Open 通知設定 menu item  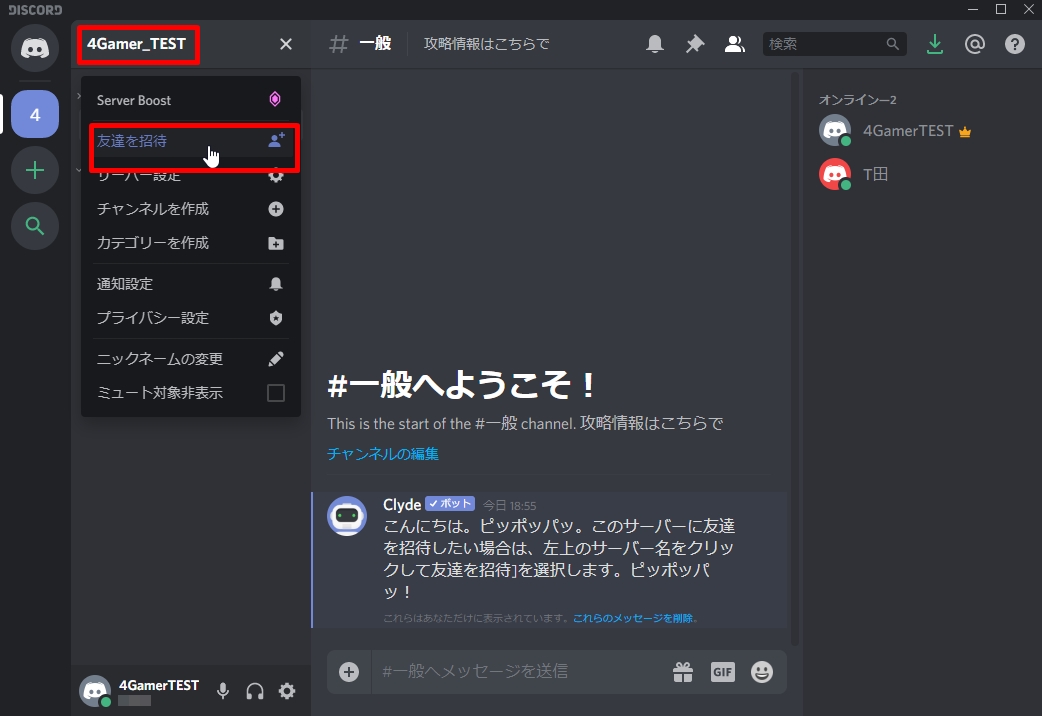191,284
